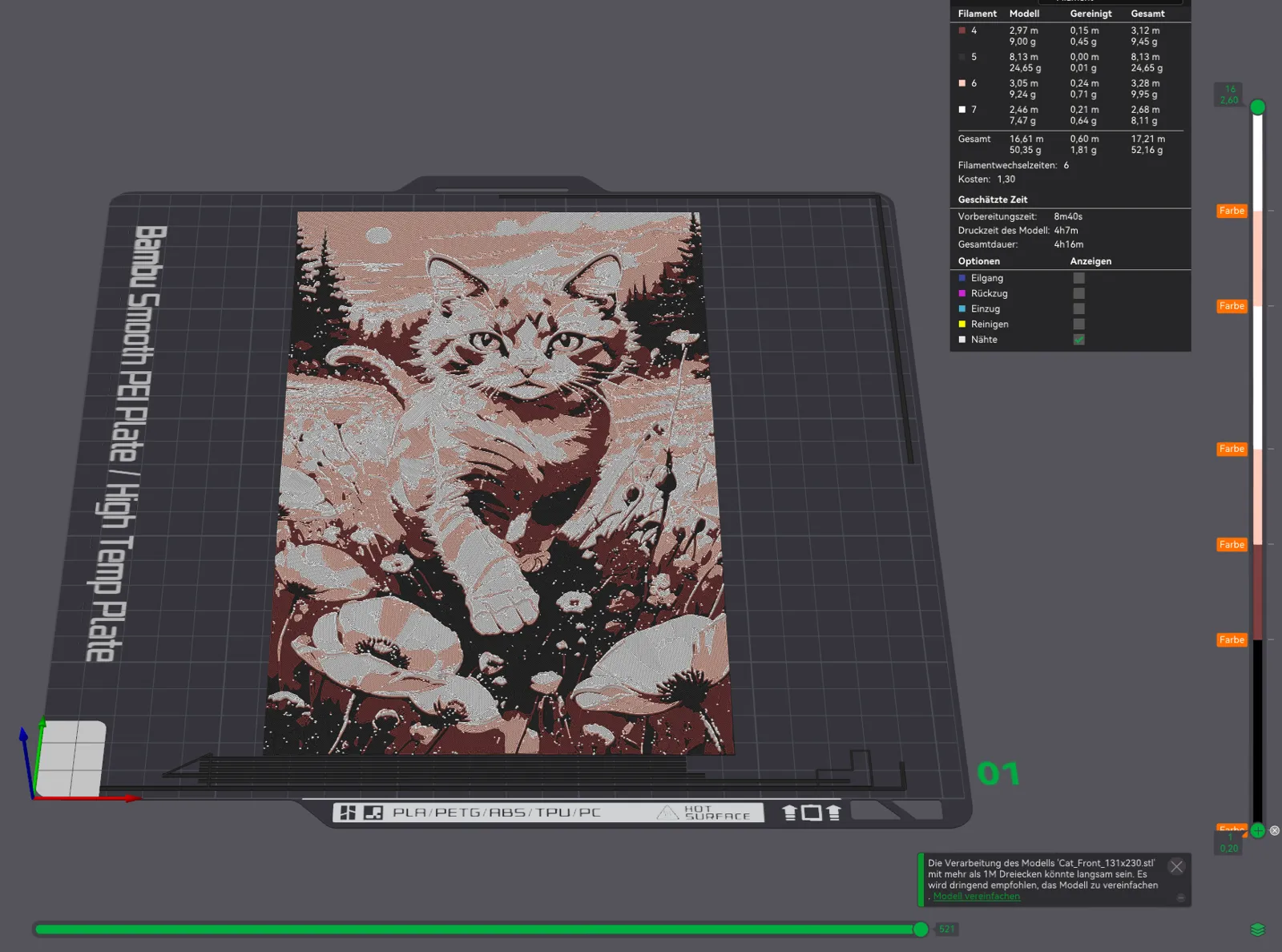Enable the Rückzug display checkbox
1282x952 pixels.
[x=1079, y=293]
